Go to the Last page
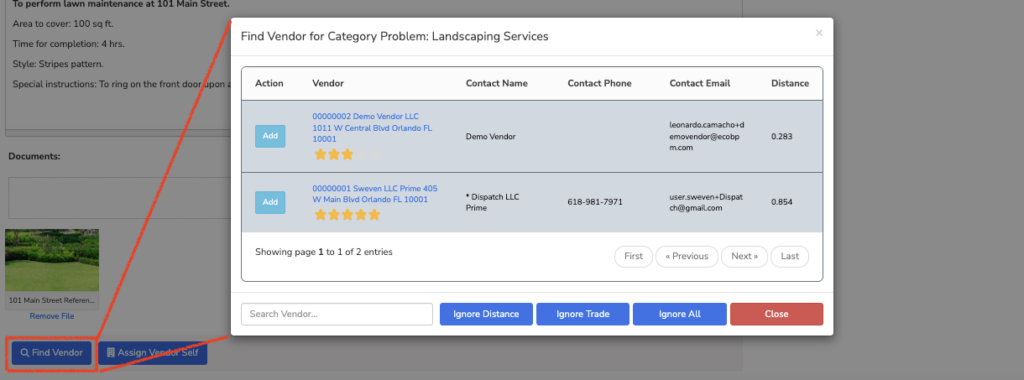 [x=790, y=257]
